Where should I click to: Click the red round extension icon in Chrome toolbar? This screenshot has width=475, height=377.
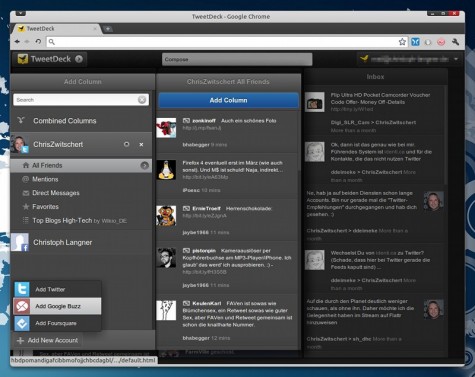click(x=441, y=42)
